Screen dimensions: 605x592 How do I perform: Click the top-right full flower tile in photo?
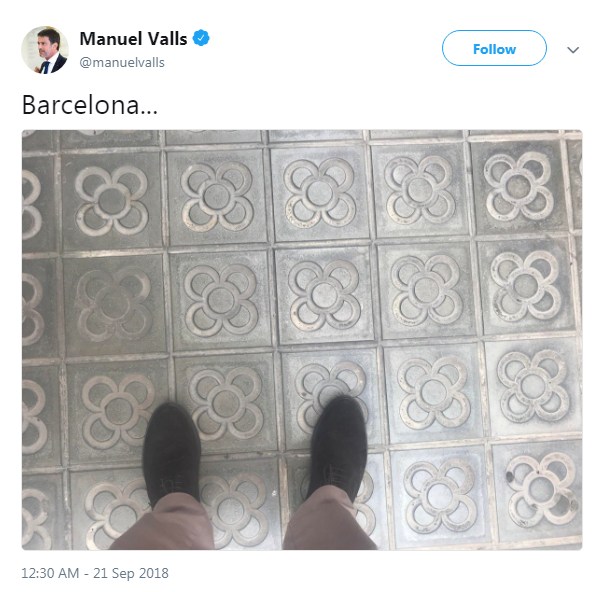pyautogui.click(x=519, y=187)
